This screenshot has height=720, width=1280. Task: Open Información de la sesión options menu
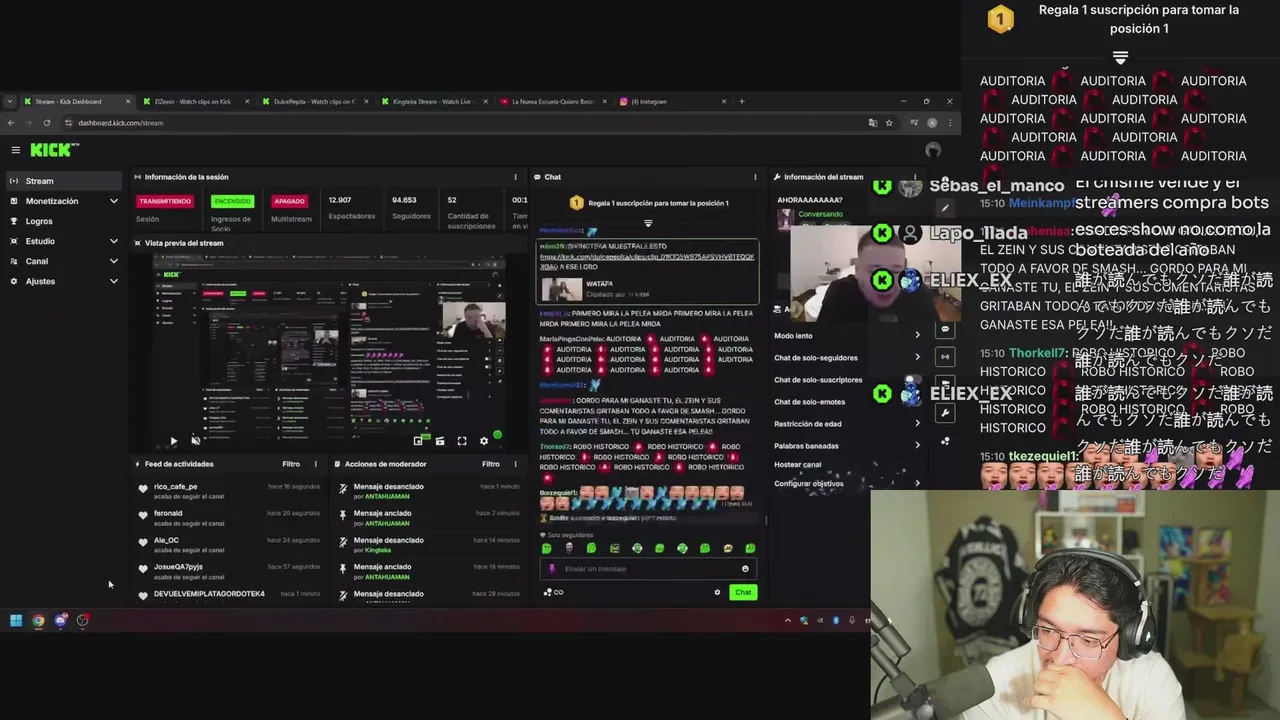click(x=515, y=177)
